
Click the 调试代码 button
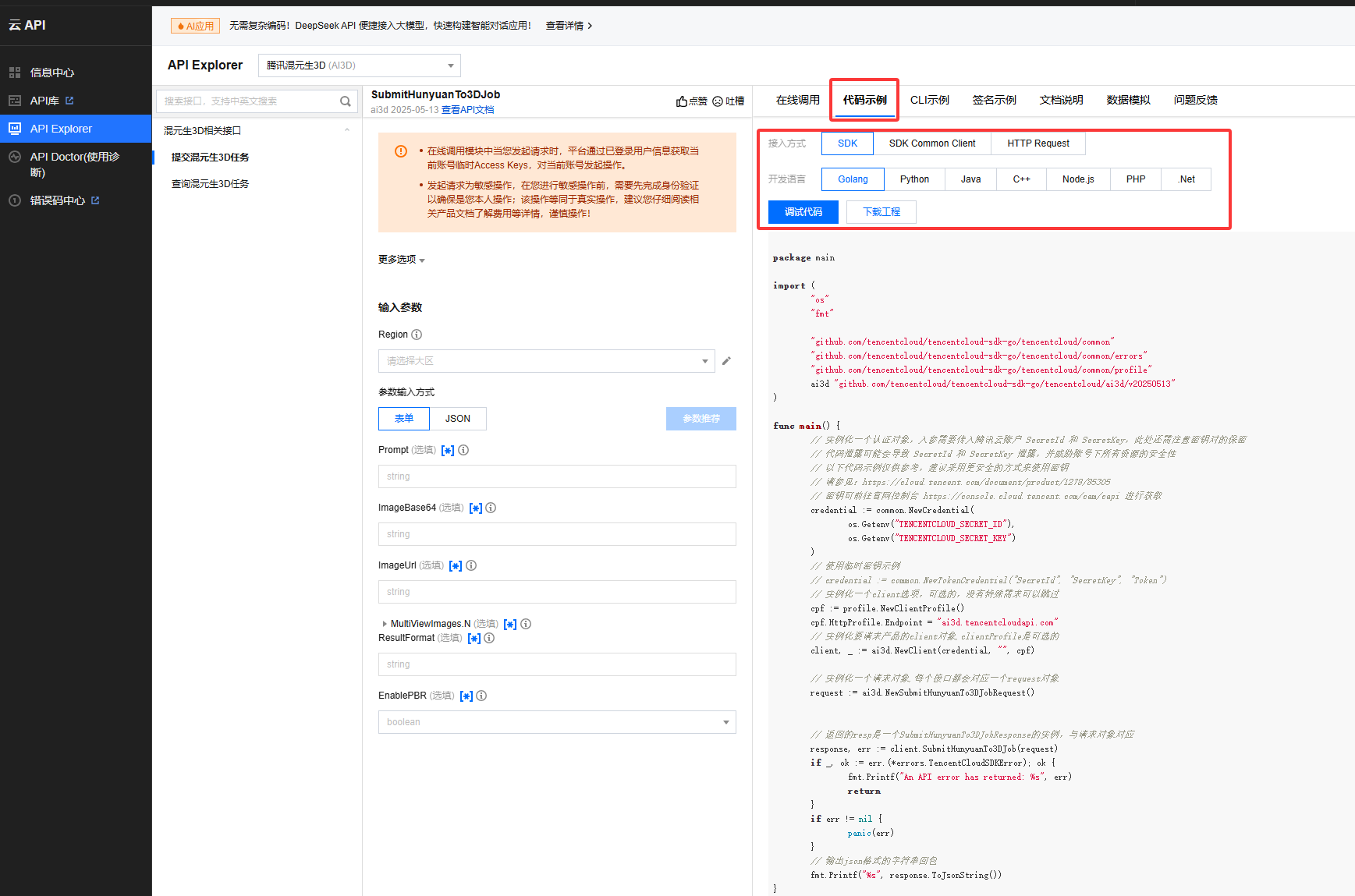pyautogui.click(x=803, y=212)
